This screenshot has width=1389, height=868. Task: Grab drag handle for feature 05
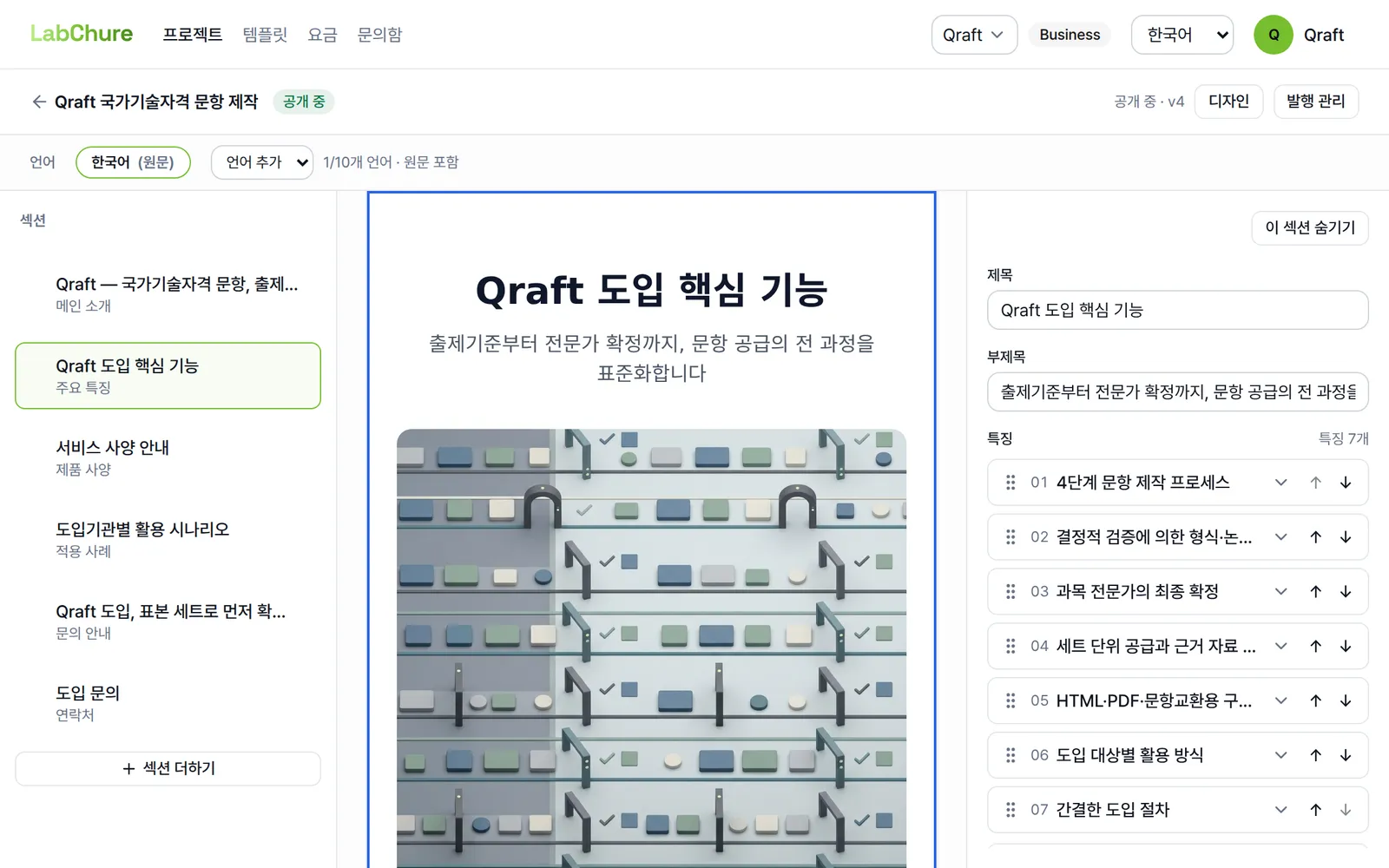point(1010,700)
